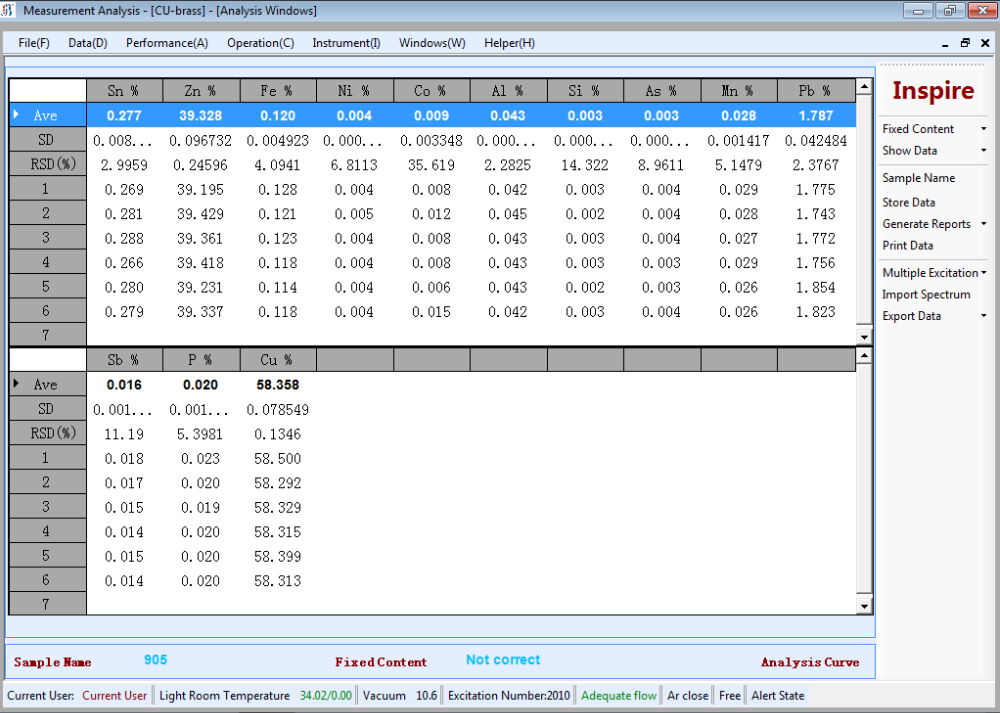The width and height of the screenshot is (1000, 713).
Task: Select the Zn % column header
Action: (x=201, y=91)
